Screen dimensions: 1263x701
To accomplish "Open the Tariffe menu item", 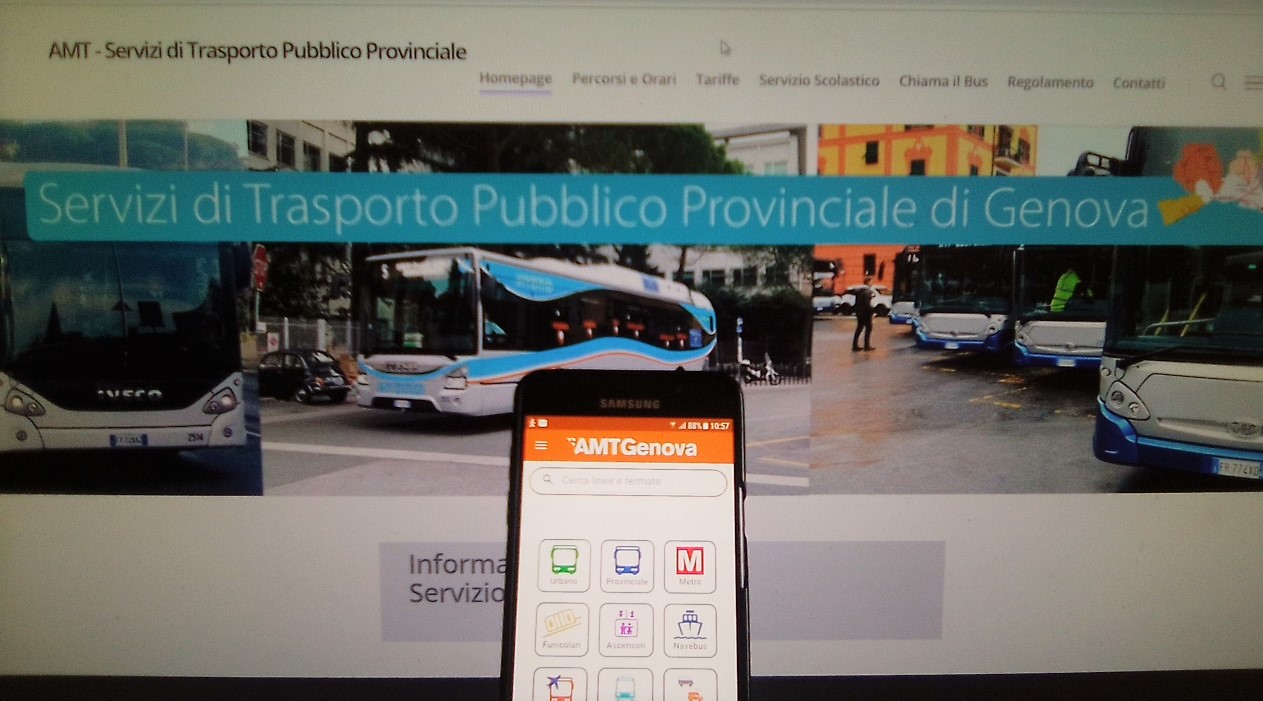I will 717,79.
